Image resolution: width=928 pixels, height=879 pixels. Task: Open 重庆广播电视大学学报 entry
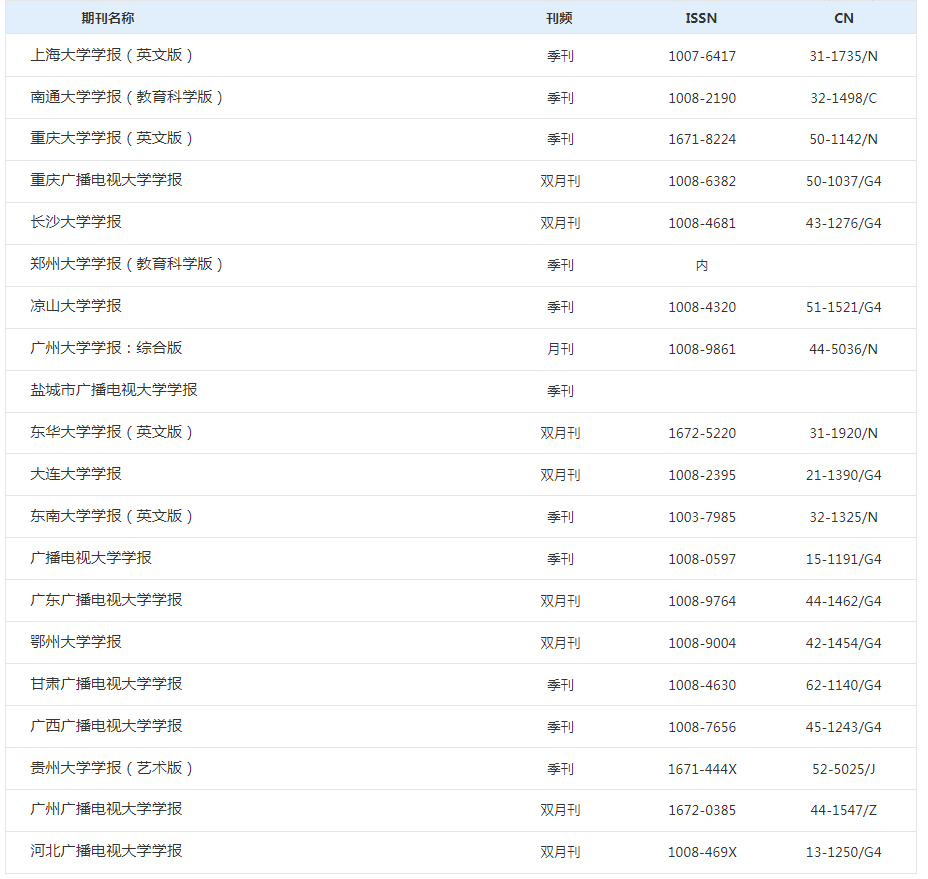coord(107,181)
